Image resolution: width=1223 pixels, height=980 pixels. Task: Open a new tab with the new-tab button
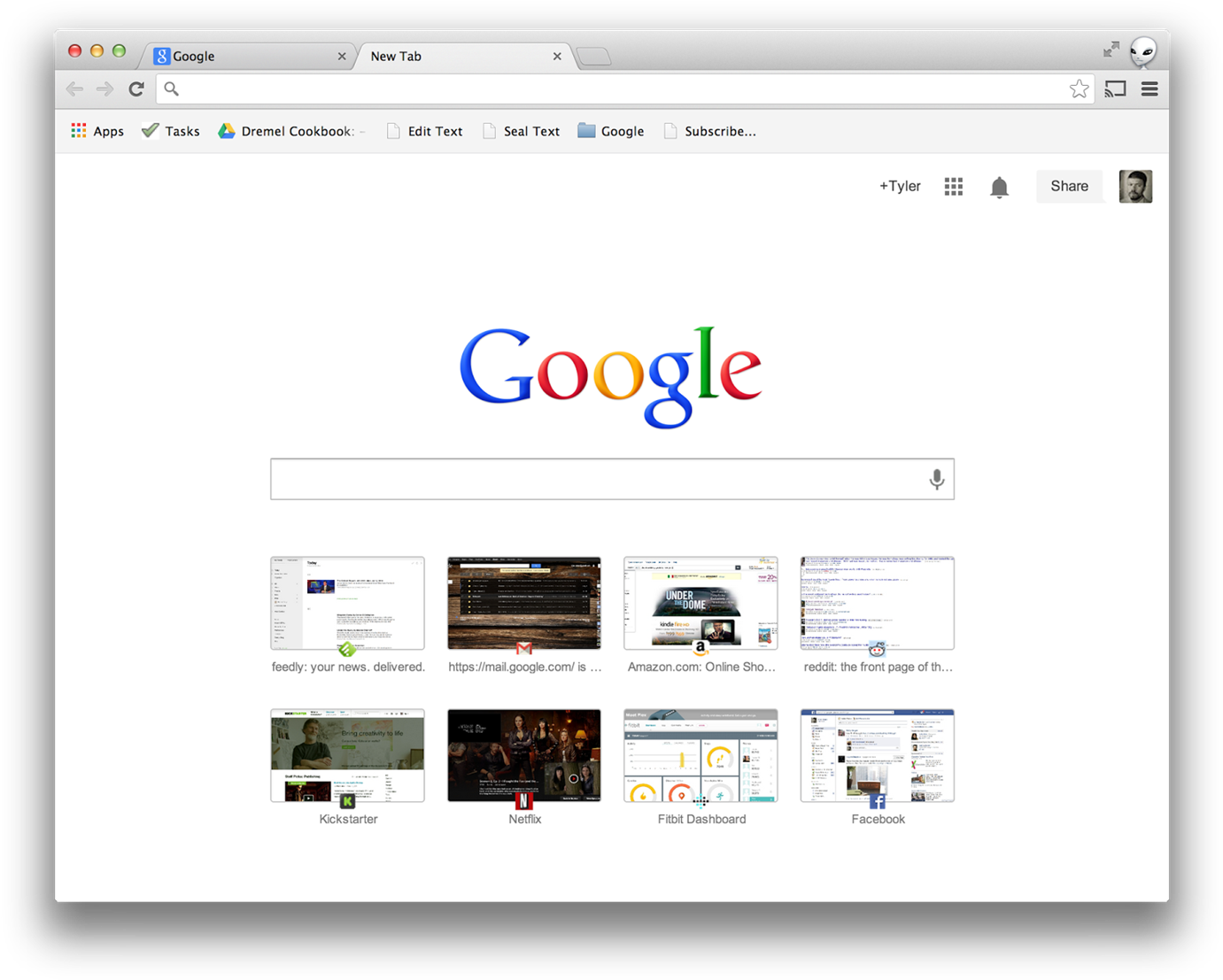pos(593,57)
